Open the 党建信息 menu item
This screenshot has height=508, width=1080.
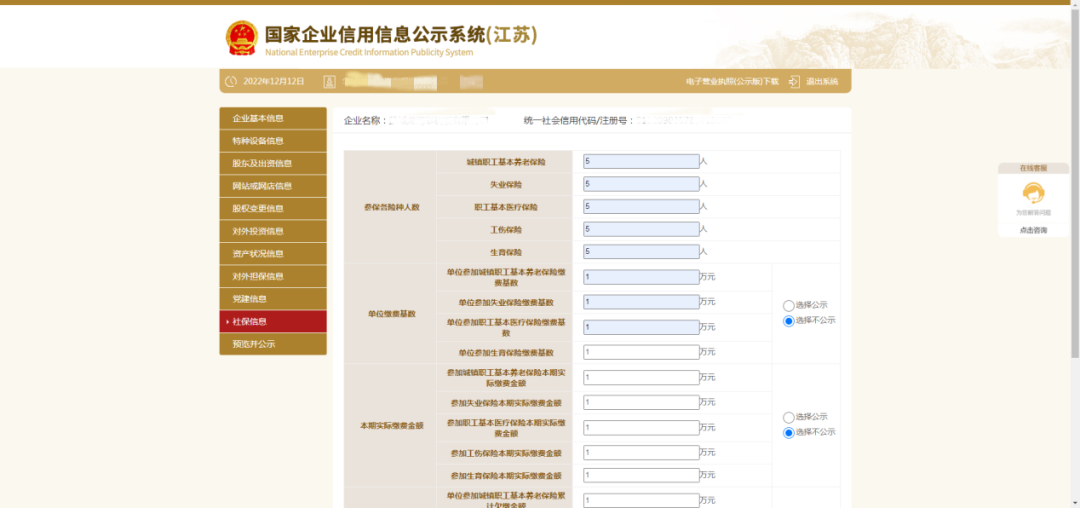[273, 299]
